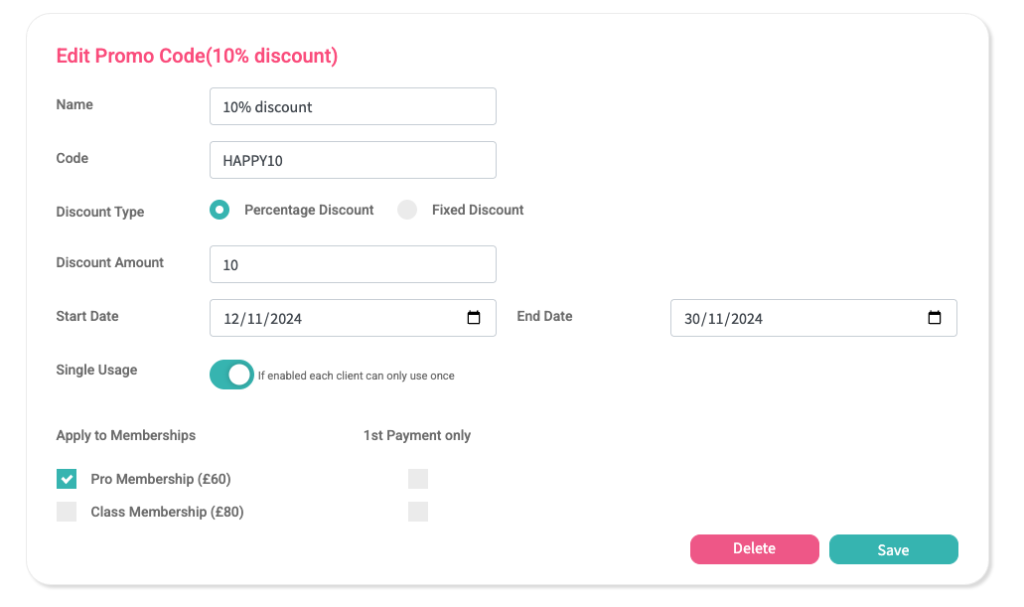The width and height of the screenshot is (1024, 607).
Task: Click the Percentage Discount label text
Action: [x=309, y=210]
